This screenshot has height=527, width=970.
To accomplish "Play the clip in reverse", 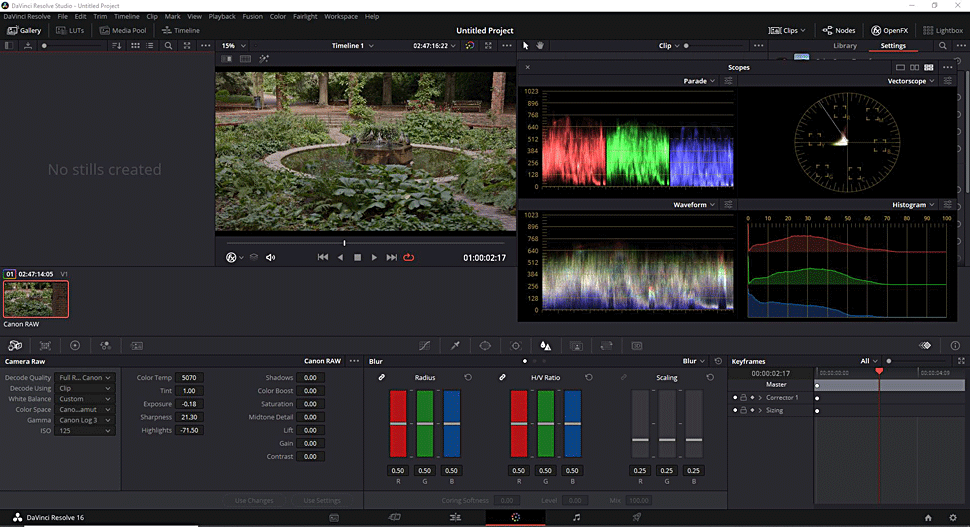I will click(x=340, y=257).
